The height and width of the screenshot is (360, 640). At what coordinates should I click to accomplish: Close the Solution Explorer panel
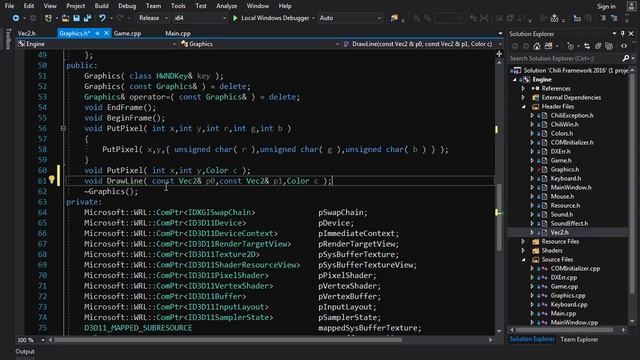point(631,33)
